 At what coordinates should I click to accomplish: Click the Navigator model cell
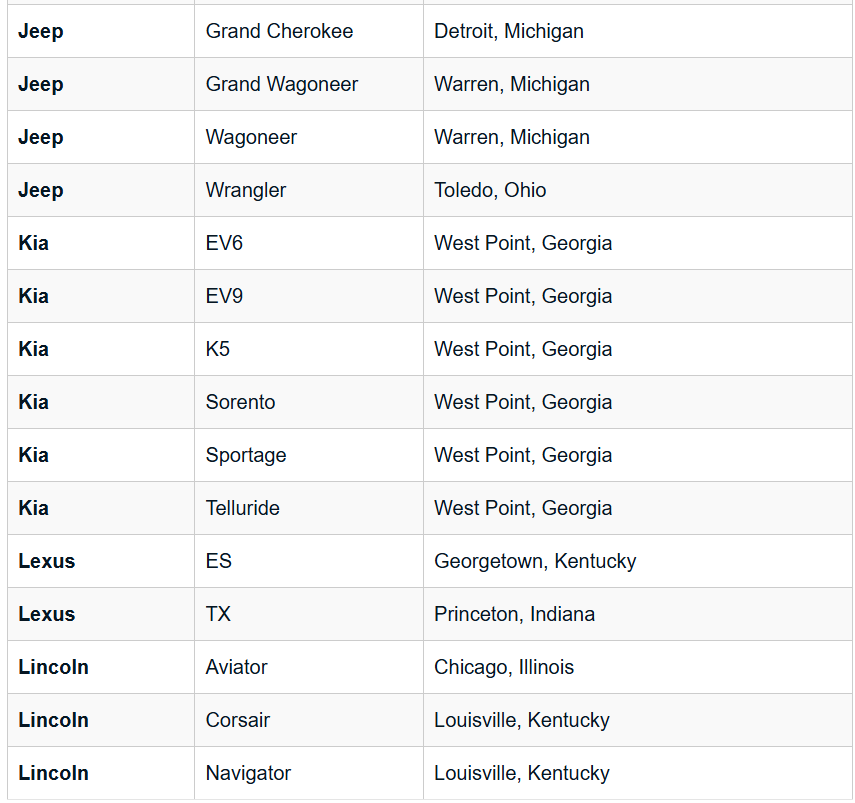248,773
